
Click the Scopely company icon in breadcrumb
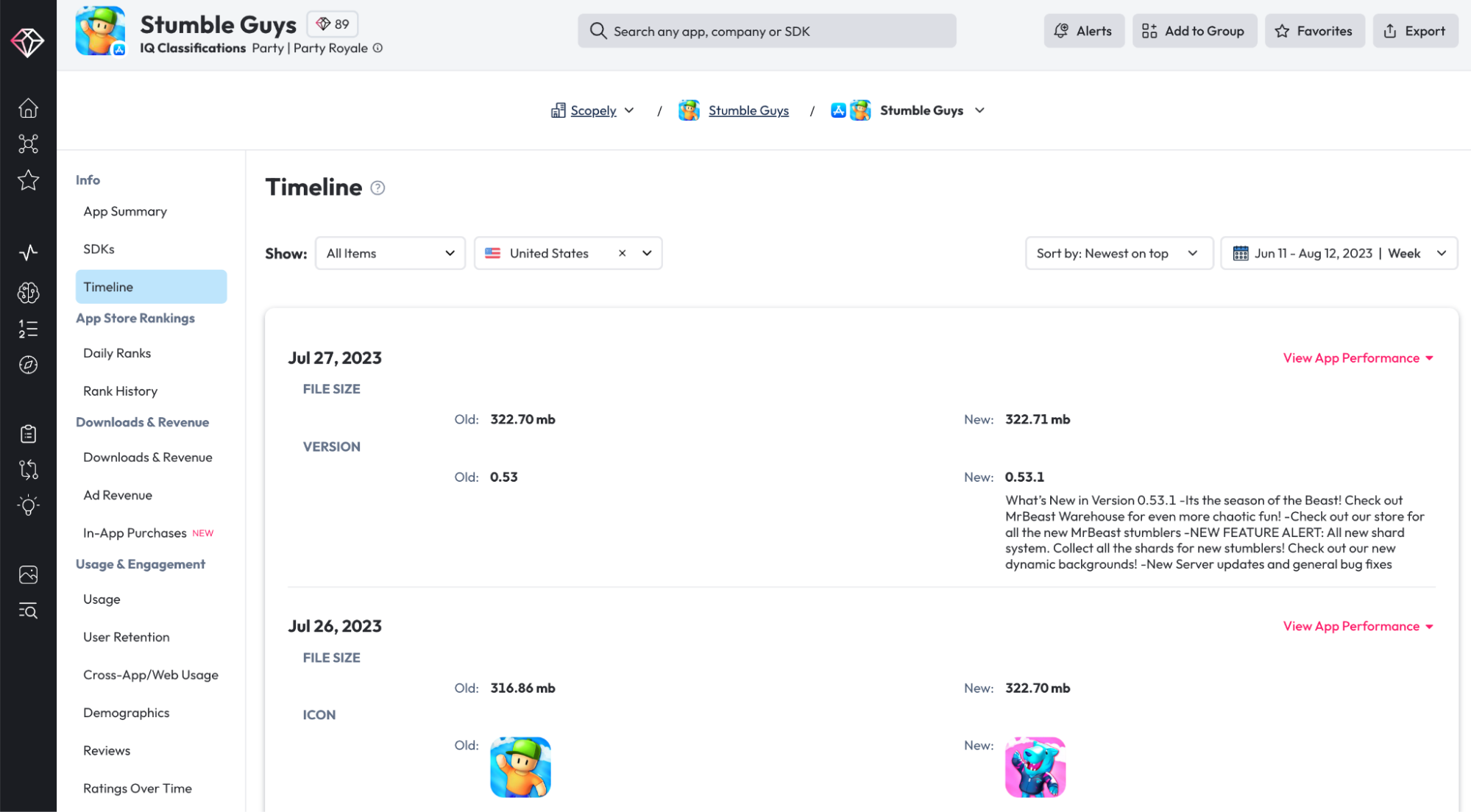tap(557, 110)
